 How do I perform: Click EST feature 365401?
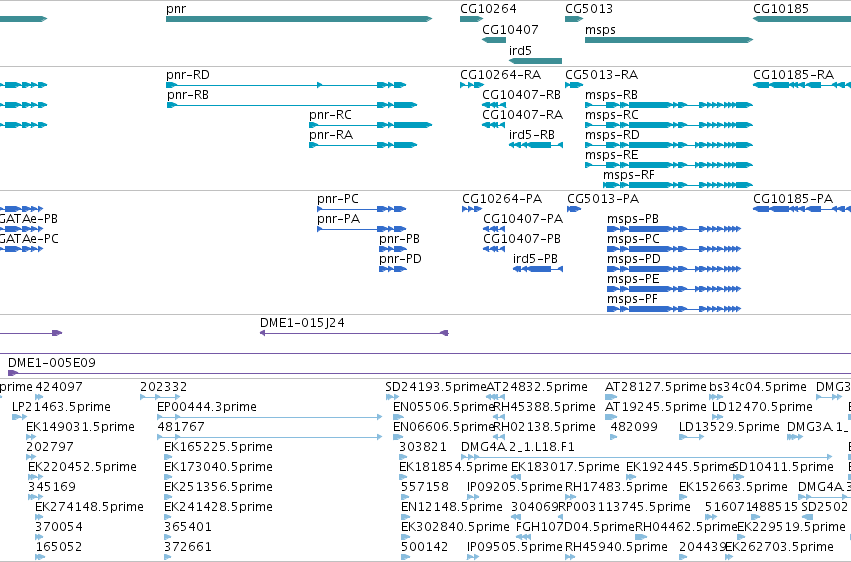pos(168,538)
